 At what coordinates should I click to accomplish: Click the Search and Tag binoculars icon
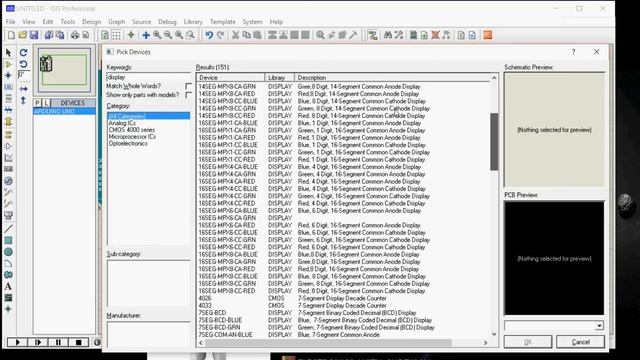[x=388, y=35]
